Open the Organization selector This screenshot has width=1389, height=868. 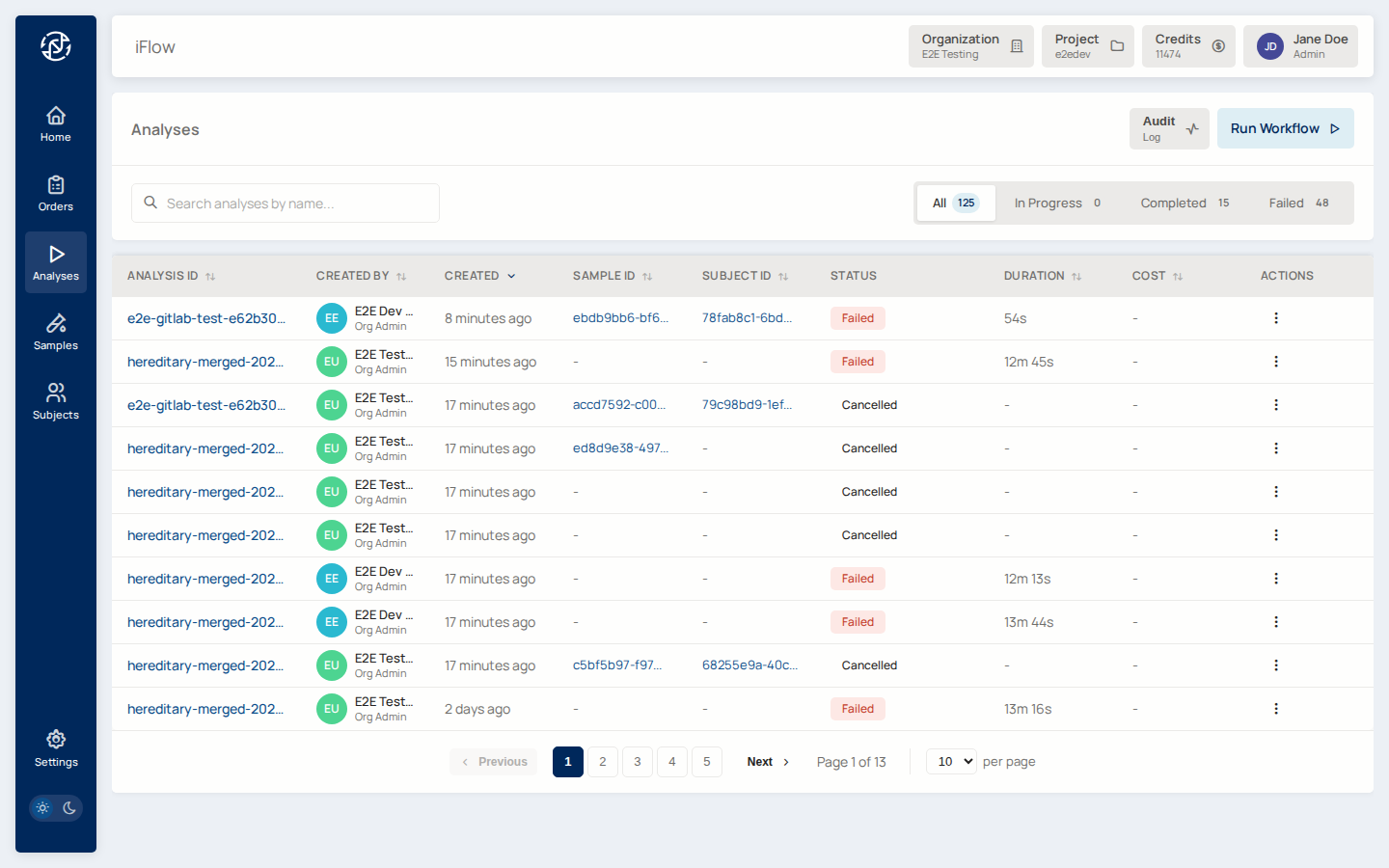pos(970,46)
